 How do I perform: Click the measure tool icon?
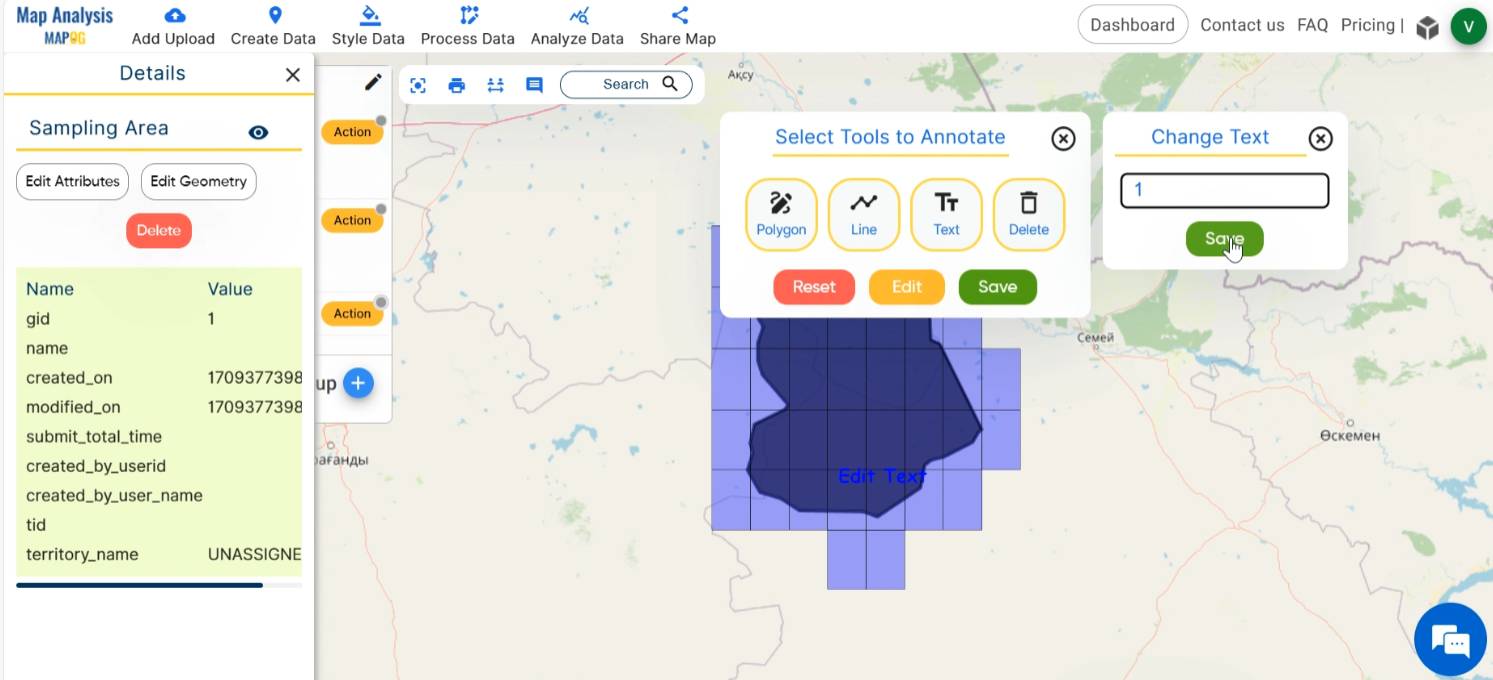pyautogui.click(x=495, y=85)
